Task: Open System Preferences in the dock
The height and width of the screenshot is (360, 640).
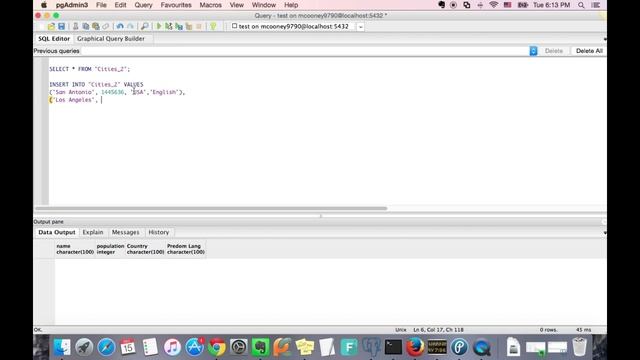Action: pos(239,347)
